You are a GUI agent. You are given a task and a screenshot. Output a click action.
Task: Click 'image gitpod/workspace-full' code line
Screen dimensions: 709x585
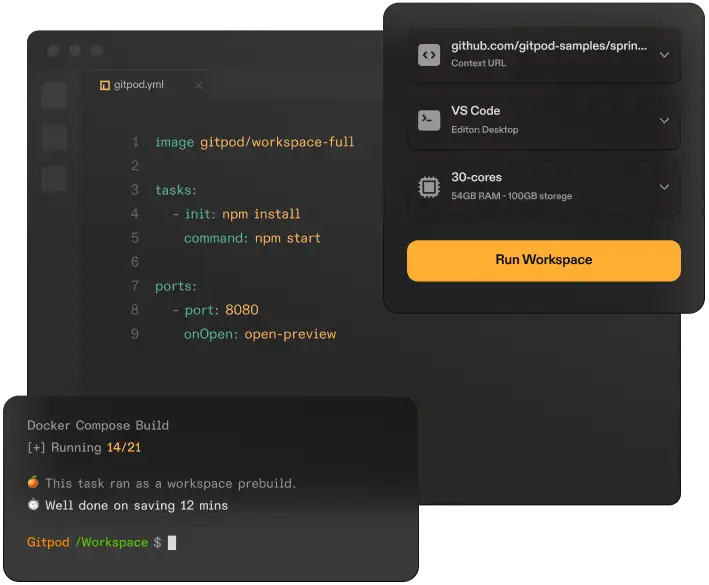(x=254, y=142)
